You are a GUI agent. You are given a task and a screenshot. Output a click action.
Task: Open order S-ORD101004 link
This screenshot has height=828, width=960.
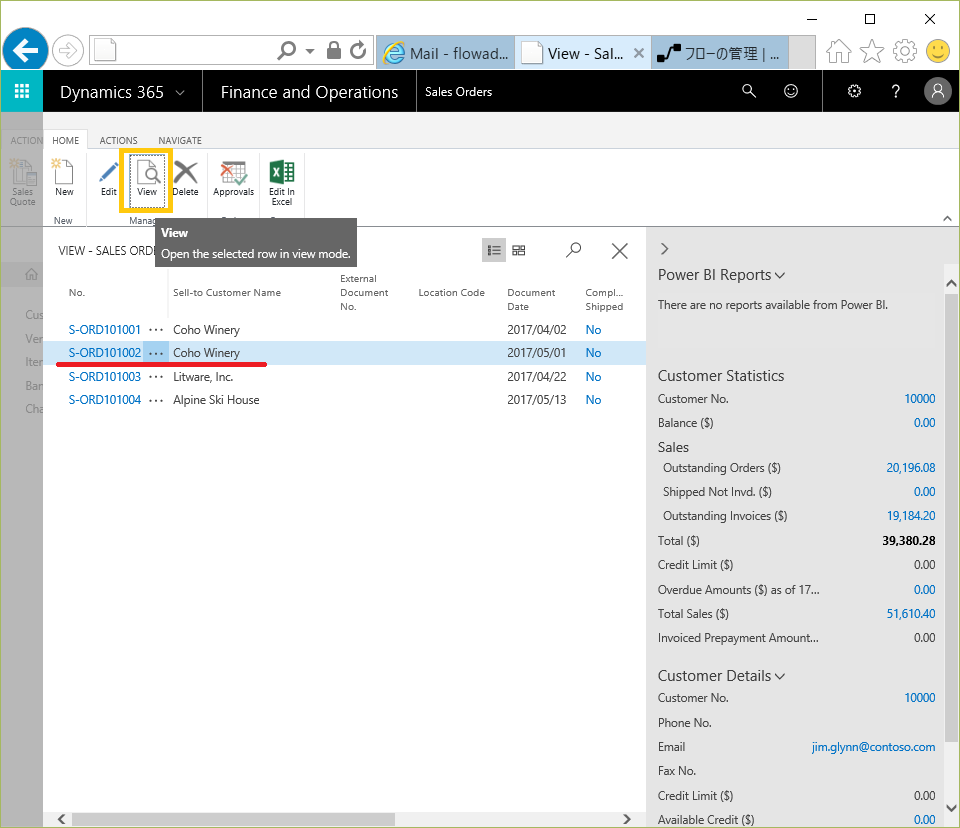(105, 400)
